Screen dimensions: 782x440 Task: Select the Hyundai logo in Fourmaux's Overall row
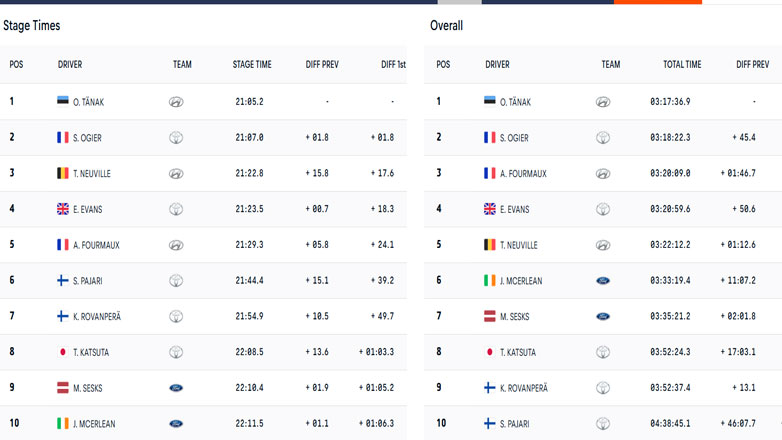click(603, 174)
